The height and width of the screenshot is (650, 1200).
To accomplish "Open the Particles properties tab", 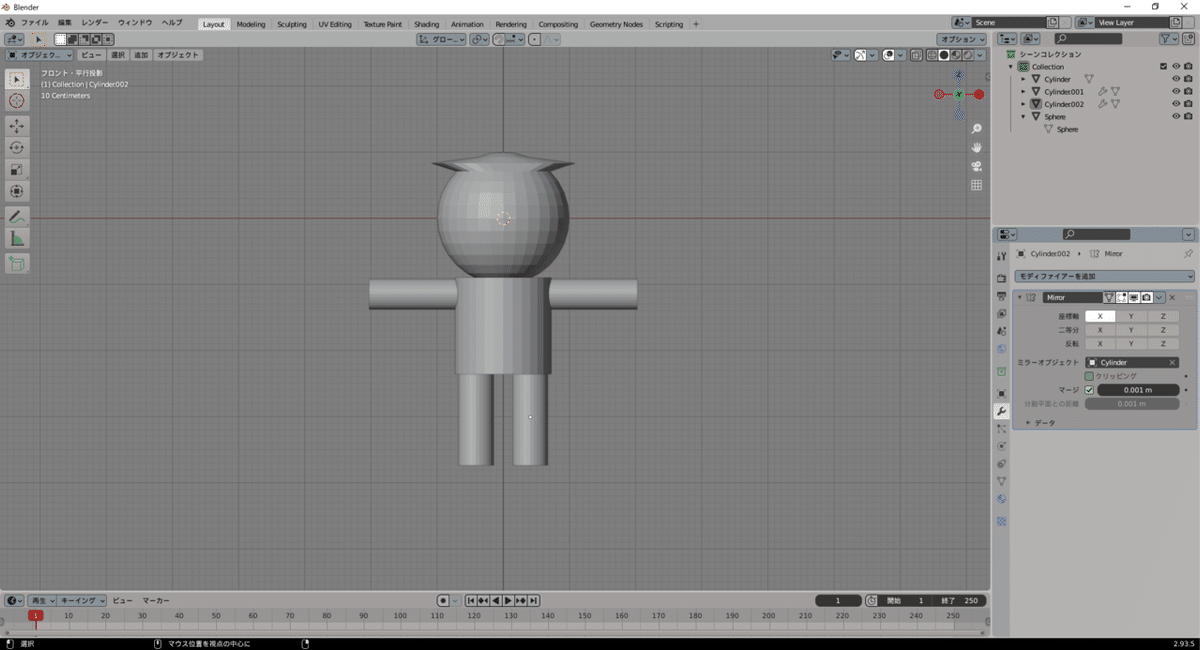I will (1002, 429).
